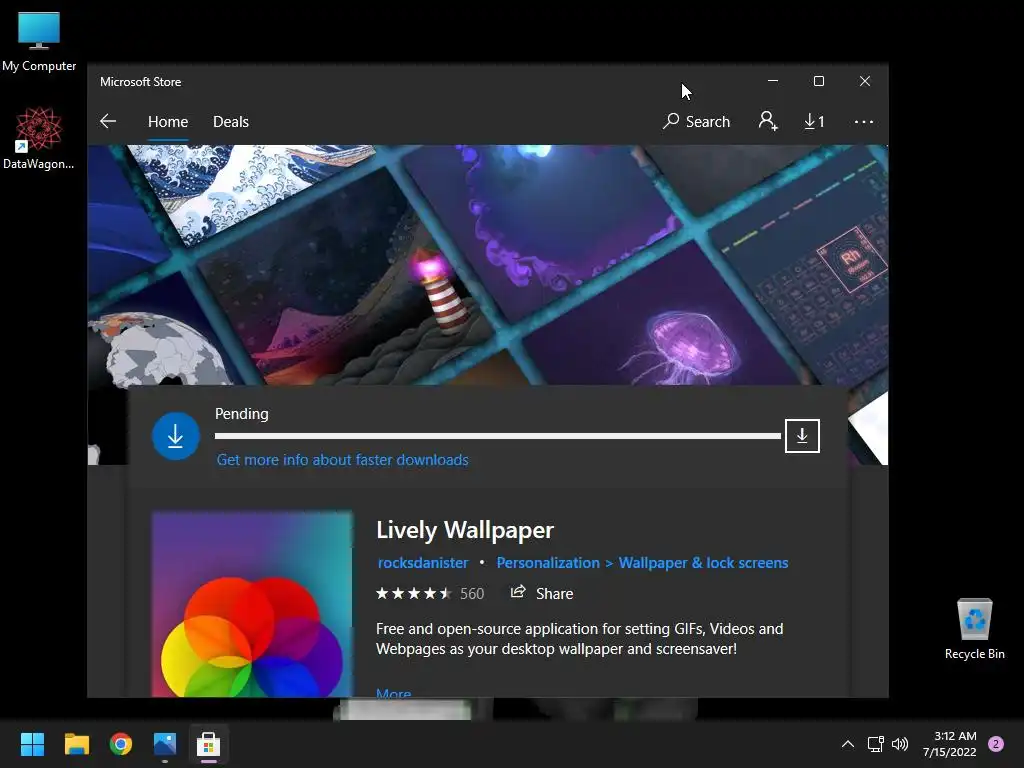Open the See more three-dots menu
This screenshot has height=768, width=1024.
[x=863, y=122]
